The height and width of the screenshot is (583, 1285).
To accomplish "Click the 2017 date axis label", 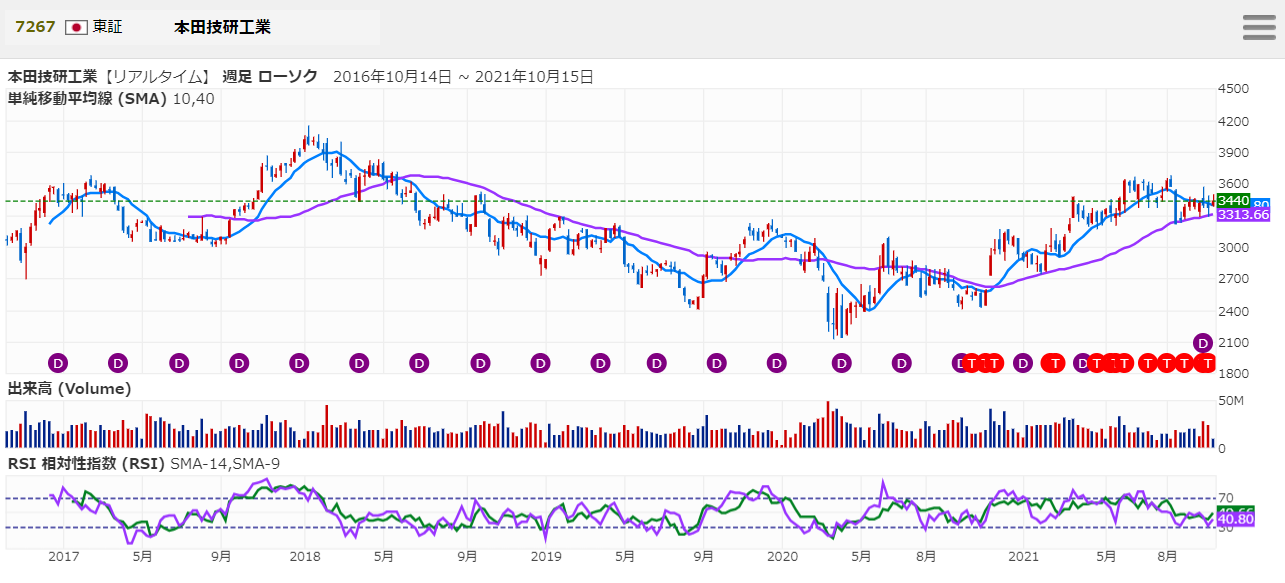I will pyautogui.click(x=63, y=555).
